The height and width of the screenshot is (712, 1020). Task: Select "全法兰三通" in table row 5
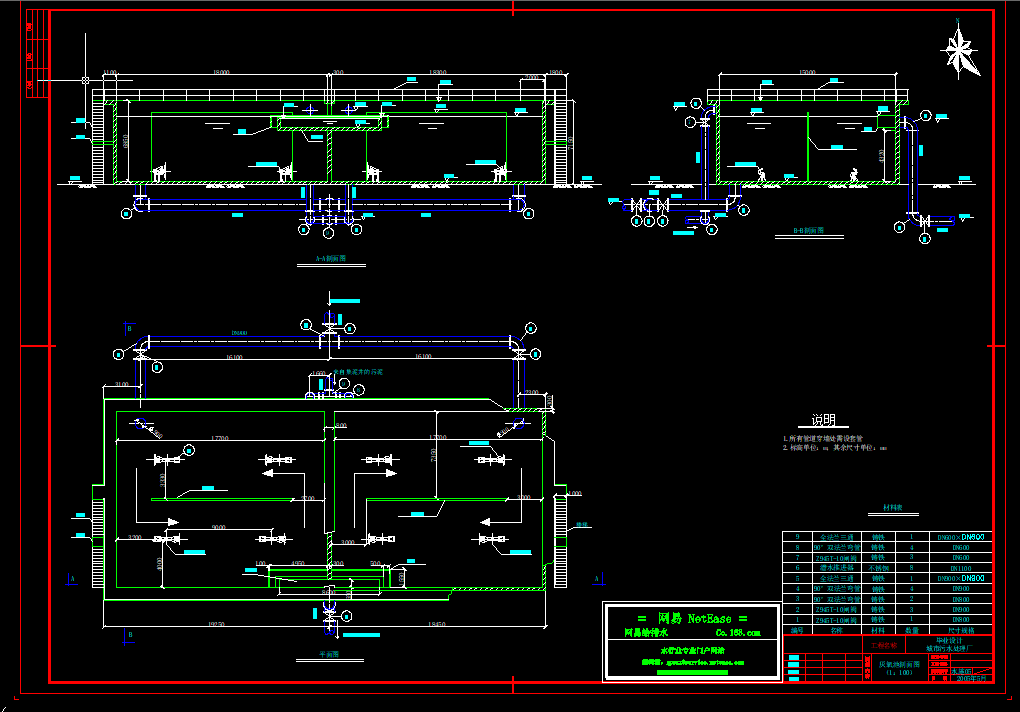point(837,578)
